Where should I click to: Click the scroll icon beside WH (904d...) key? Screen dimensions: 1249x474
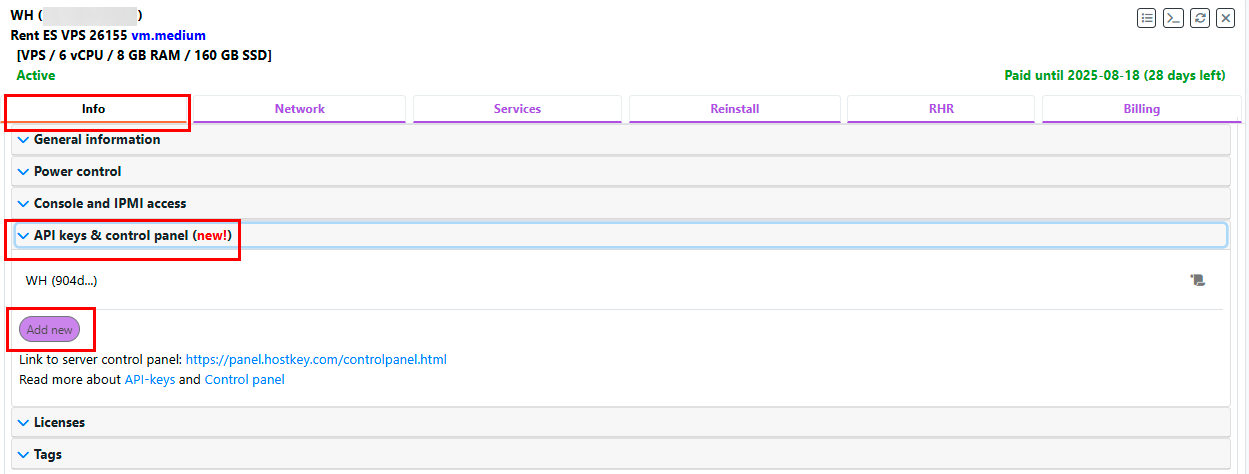(x=1198, y=280)
